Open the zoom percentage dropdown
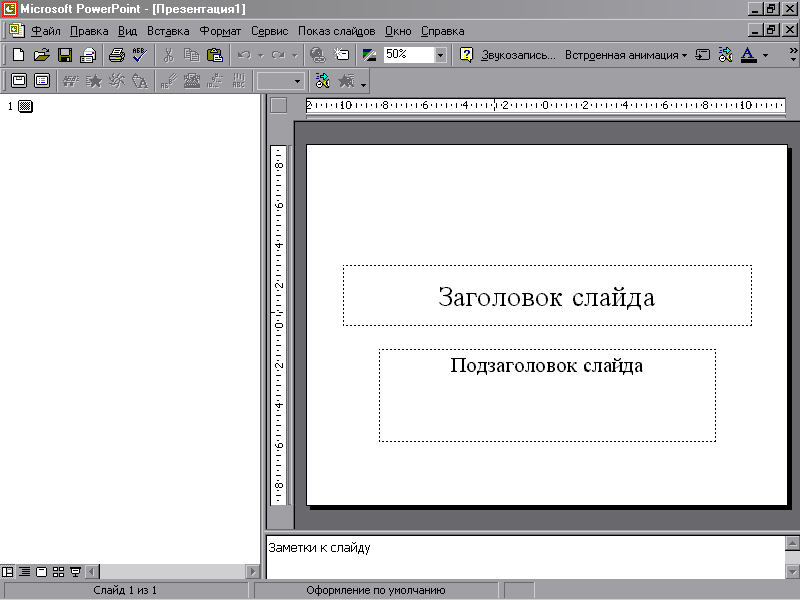The height and width of the screenshot is (600, 800). 441,55
